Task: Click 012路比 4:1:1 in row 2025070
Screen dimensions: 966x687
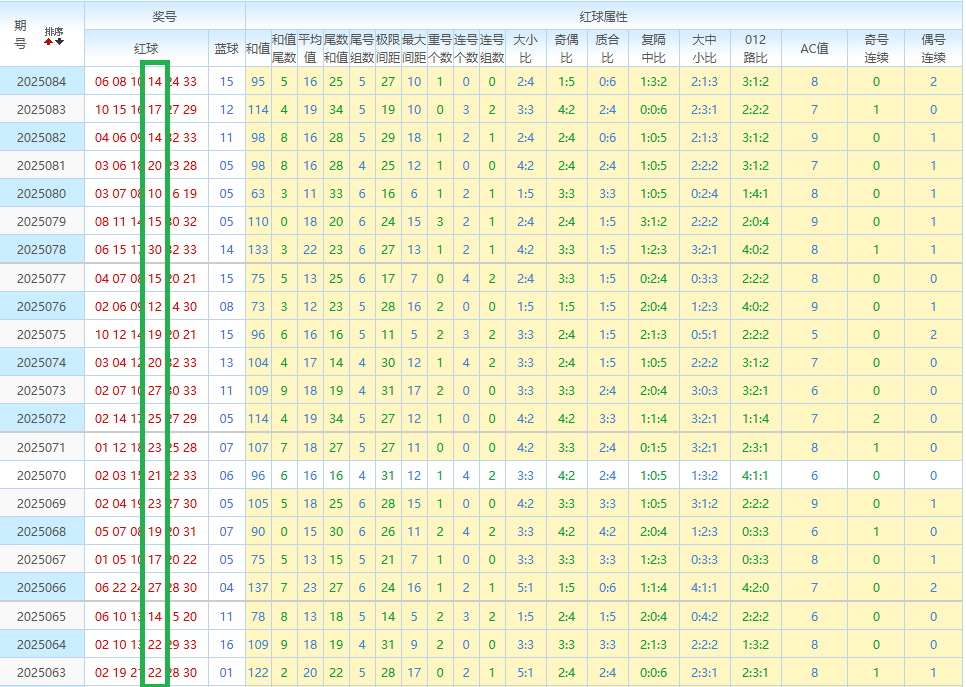Action: [755, 476]
